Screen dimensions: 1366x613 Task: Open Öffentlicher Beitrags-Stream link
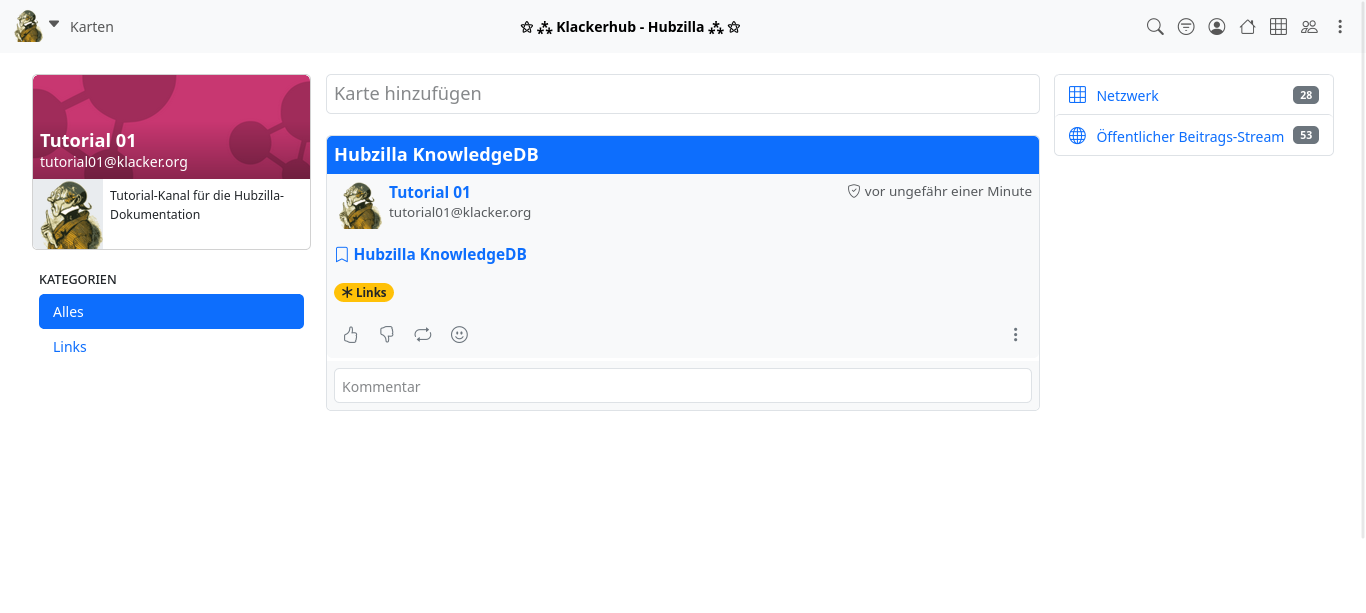[x=1189, y=137]
